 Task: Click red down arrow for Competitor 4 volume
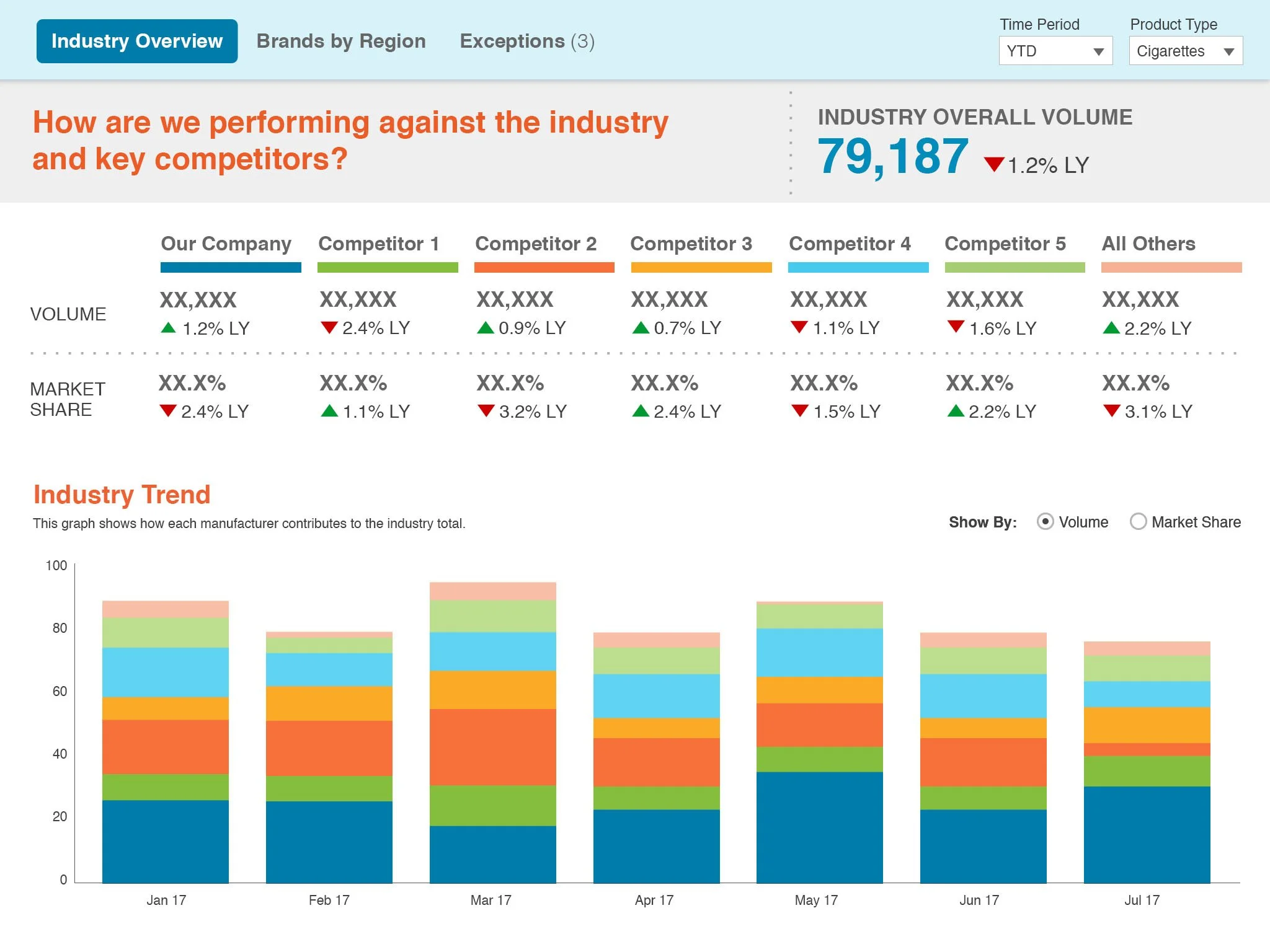point(799,327)
